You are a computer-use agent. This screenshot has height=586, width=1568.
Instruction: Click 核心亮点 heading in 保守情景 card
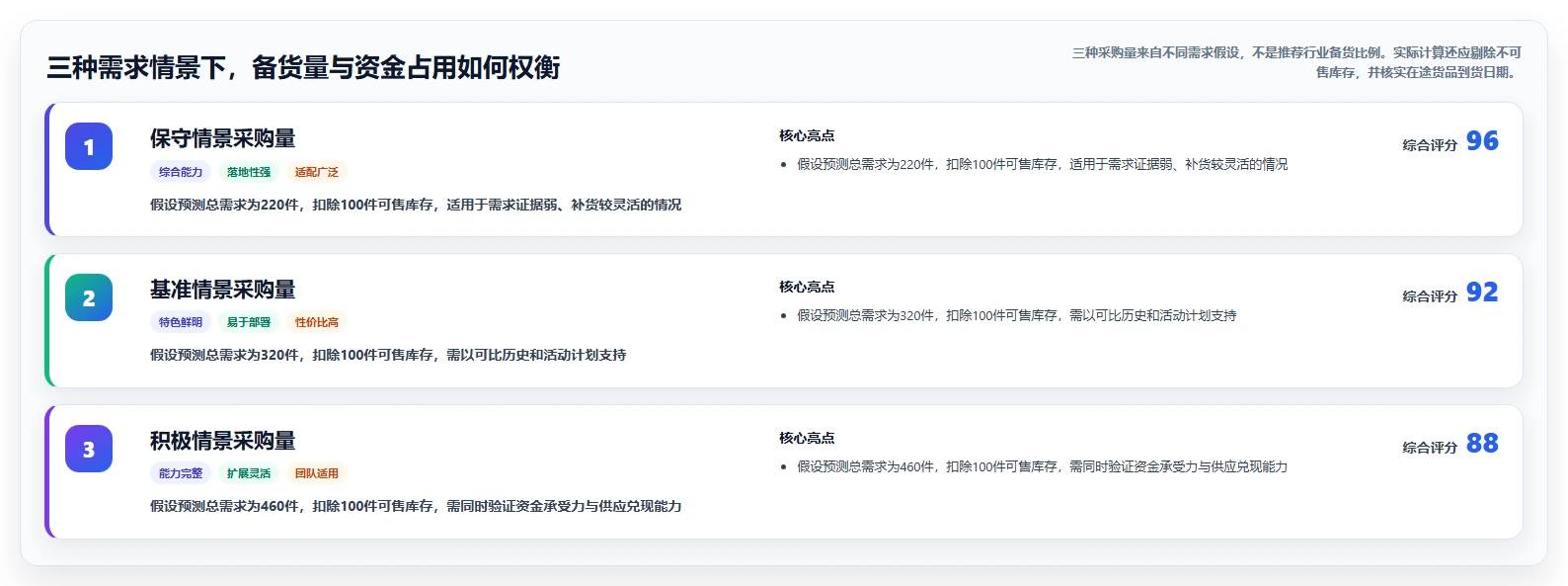coord(807,135)
